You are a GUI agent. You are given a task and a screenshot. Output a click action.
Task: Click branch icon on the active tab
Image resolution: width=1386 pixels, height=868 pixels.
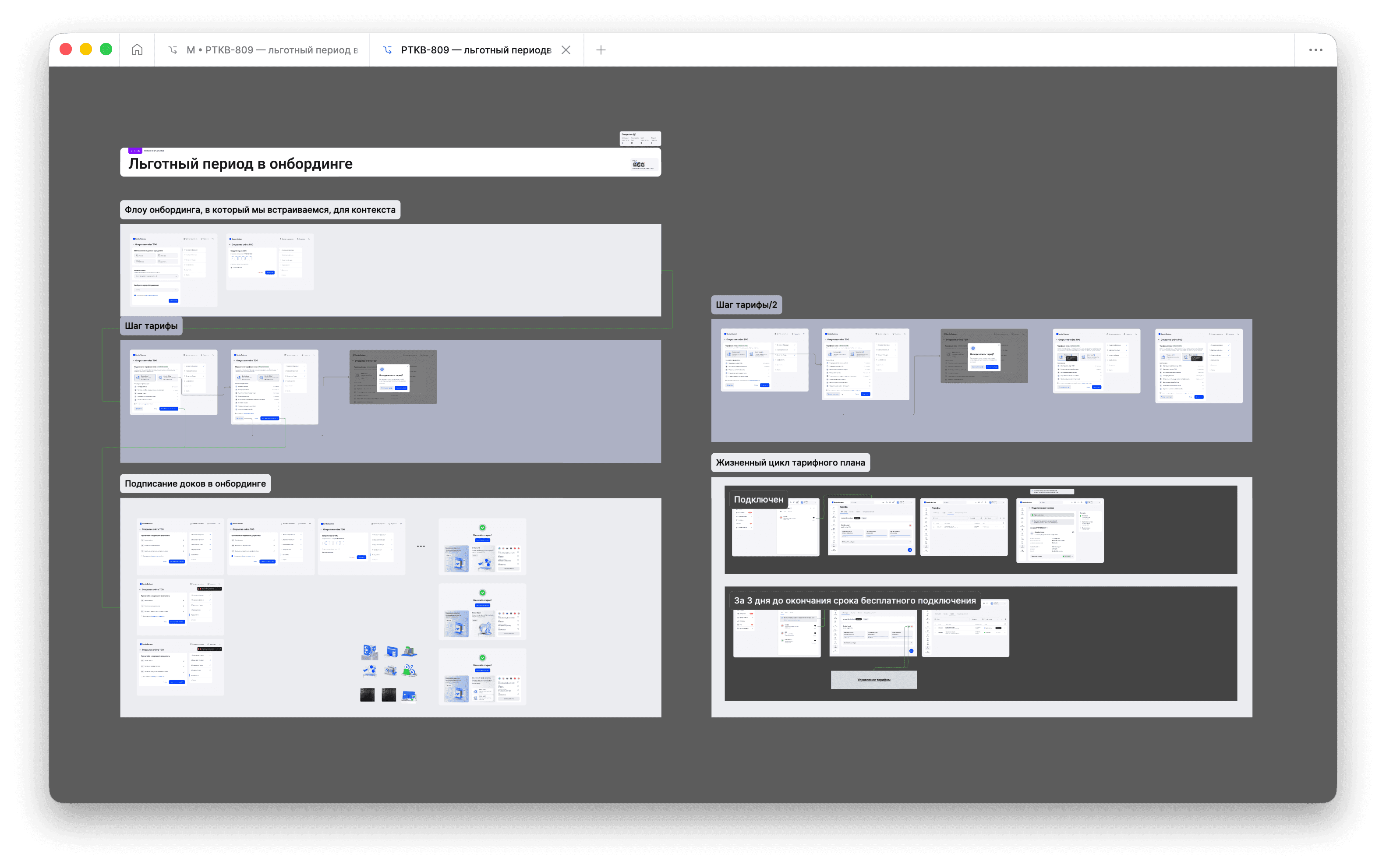388,50
